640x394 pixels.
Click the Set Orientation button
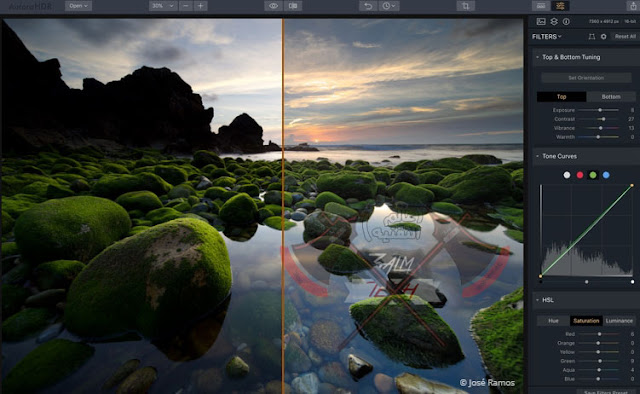coord(586,78)
